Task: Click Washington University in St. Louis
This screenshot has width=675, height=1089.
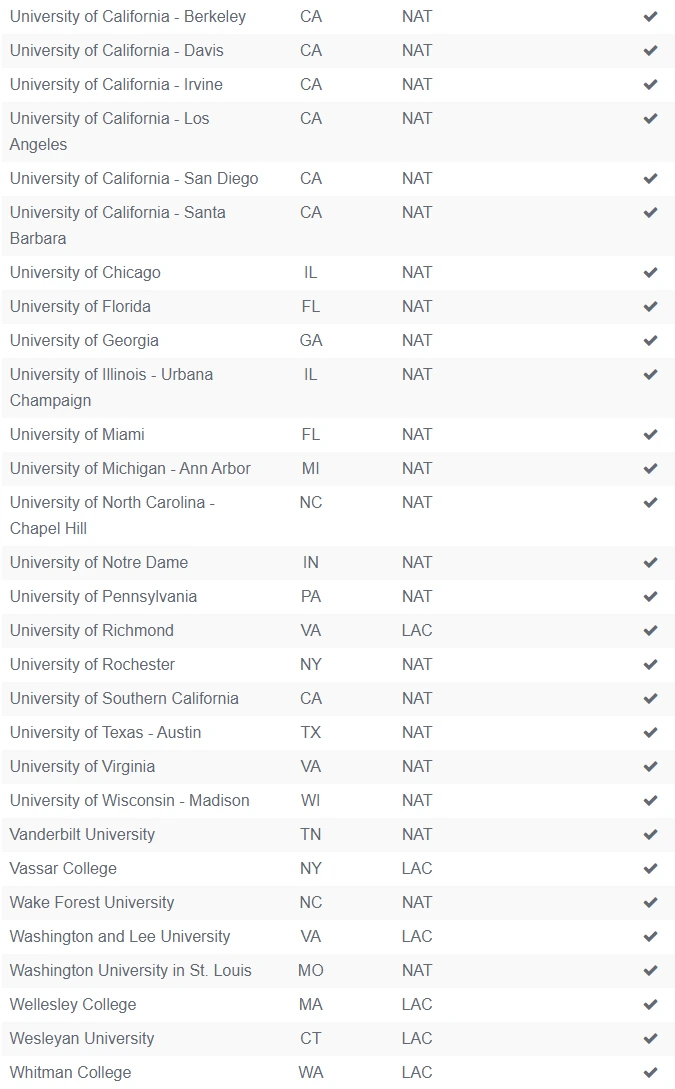Action: click(x=130, y=970)
